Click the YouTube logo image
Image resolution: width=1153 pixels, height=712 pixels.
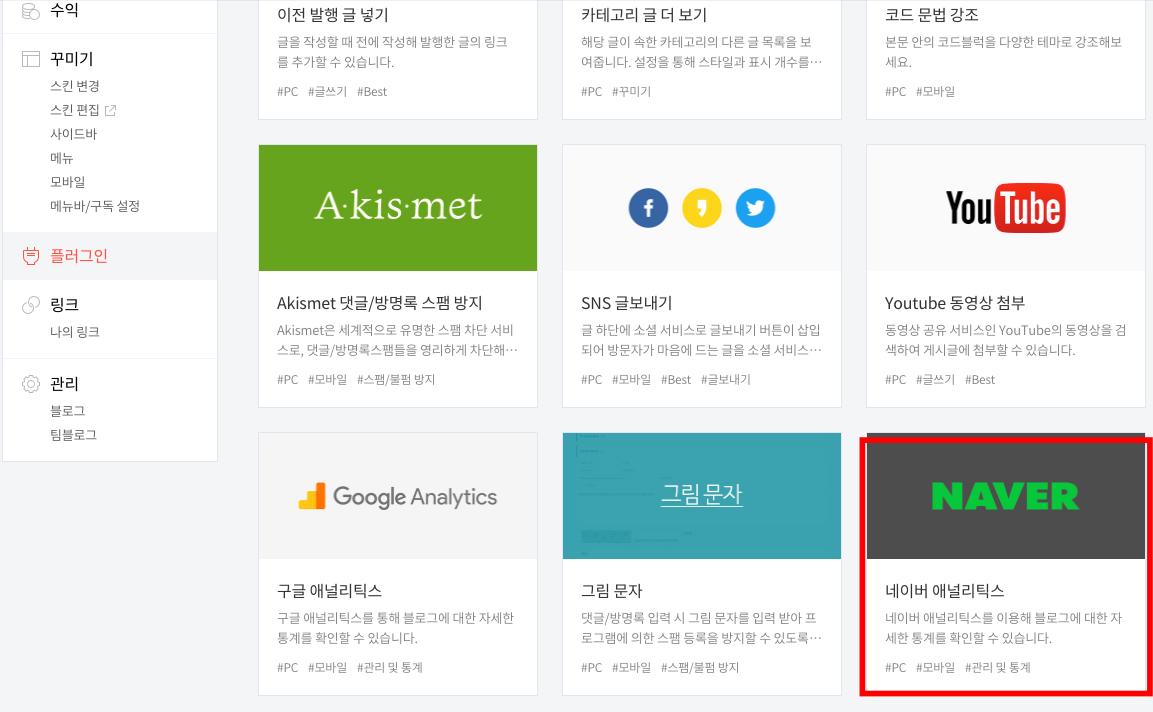(1005, 208)
